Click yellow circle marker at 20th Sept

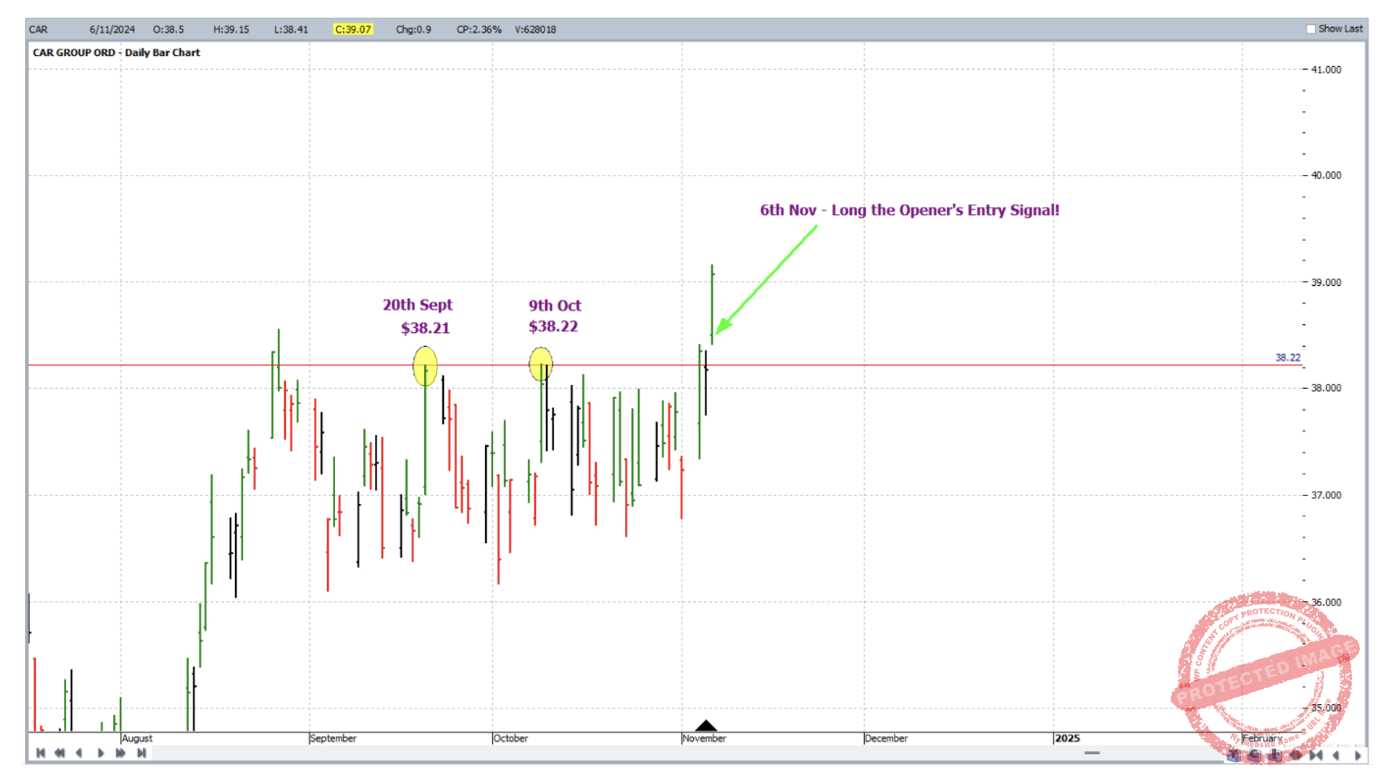tap(425, 366)
